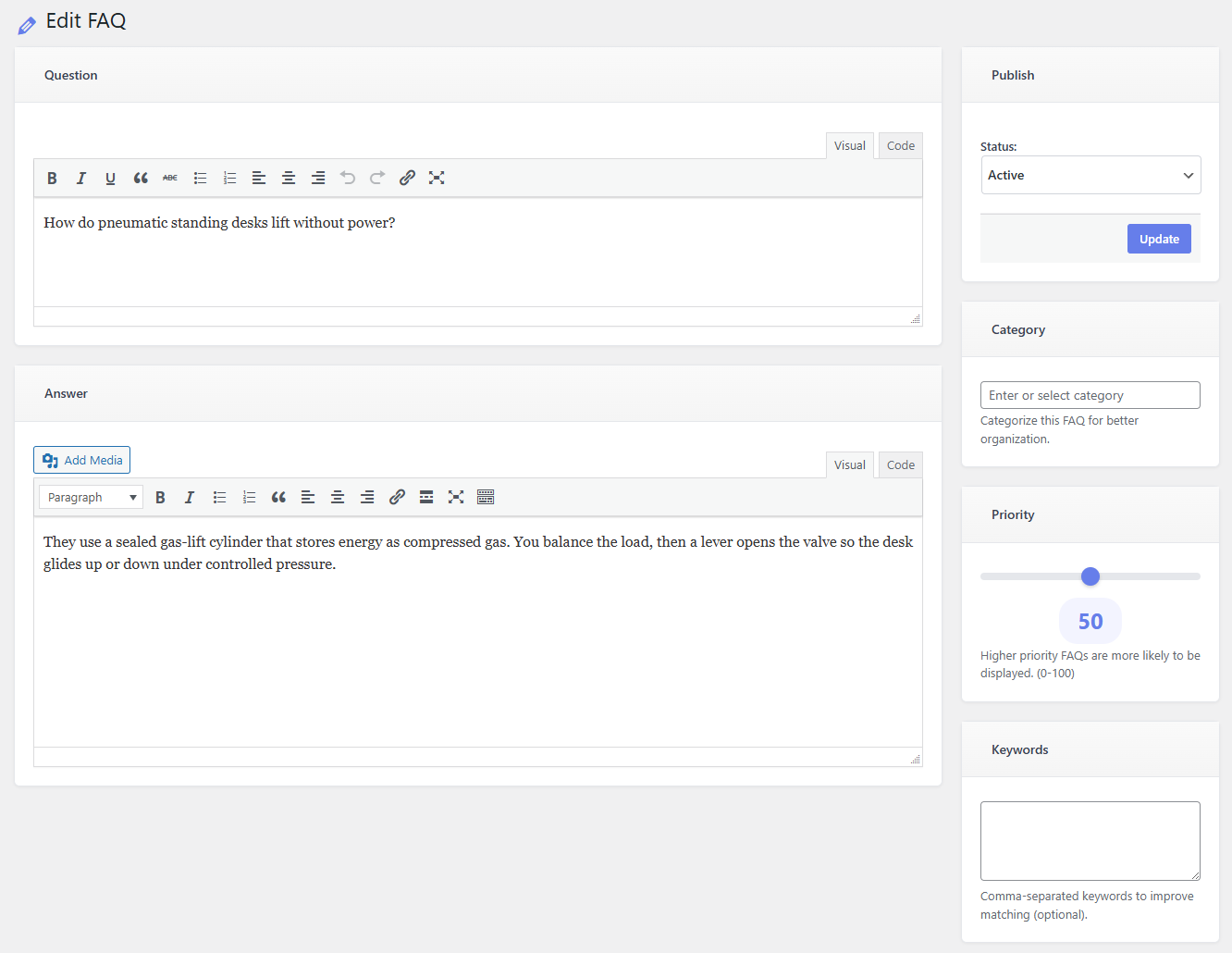Apply strikethrough in the Question editor
Image resolution: width=1232 pixels, height=953 pixels.
(x=170, y=178)
